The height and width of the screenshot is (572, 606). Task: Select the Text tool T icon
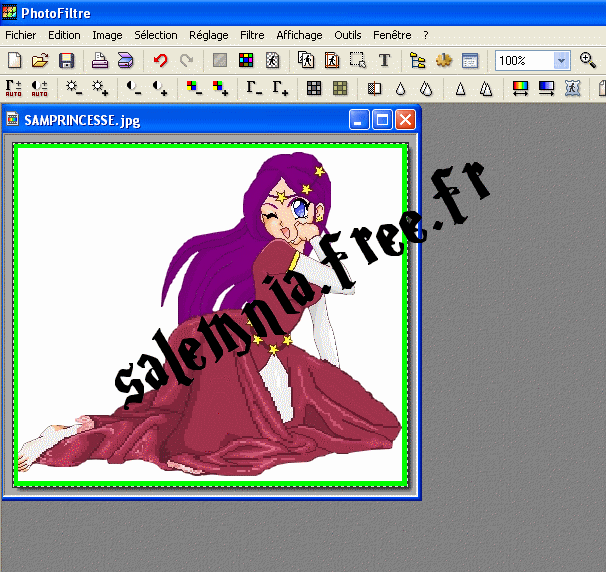[x=384, y=61]
